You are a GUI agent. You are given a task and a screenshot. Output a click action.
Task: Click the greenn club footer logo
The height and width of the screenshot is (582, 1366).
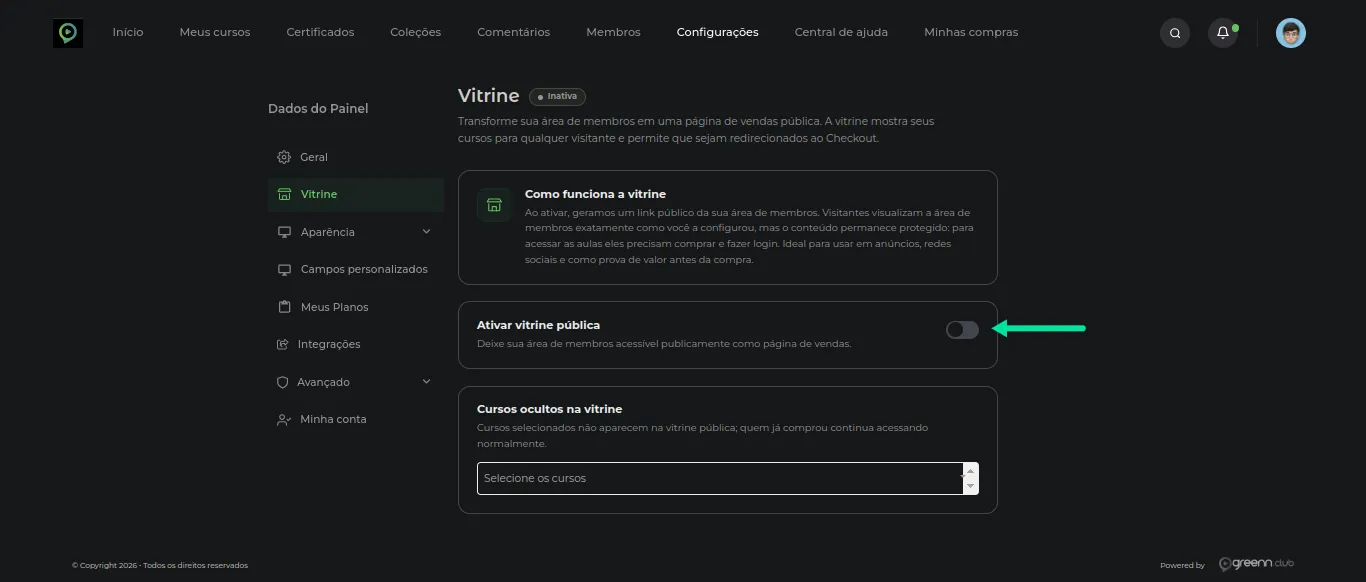tap(1257, 564)
